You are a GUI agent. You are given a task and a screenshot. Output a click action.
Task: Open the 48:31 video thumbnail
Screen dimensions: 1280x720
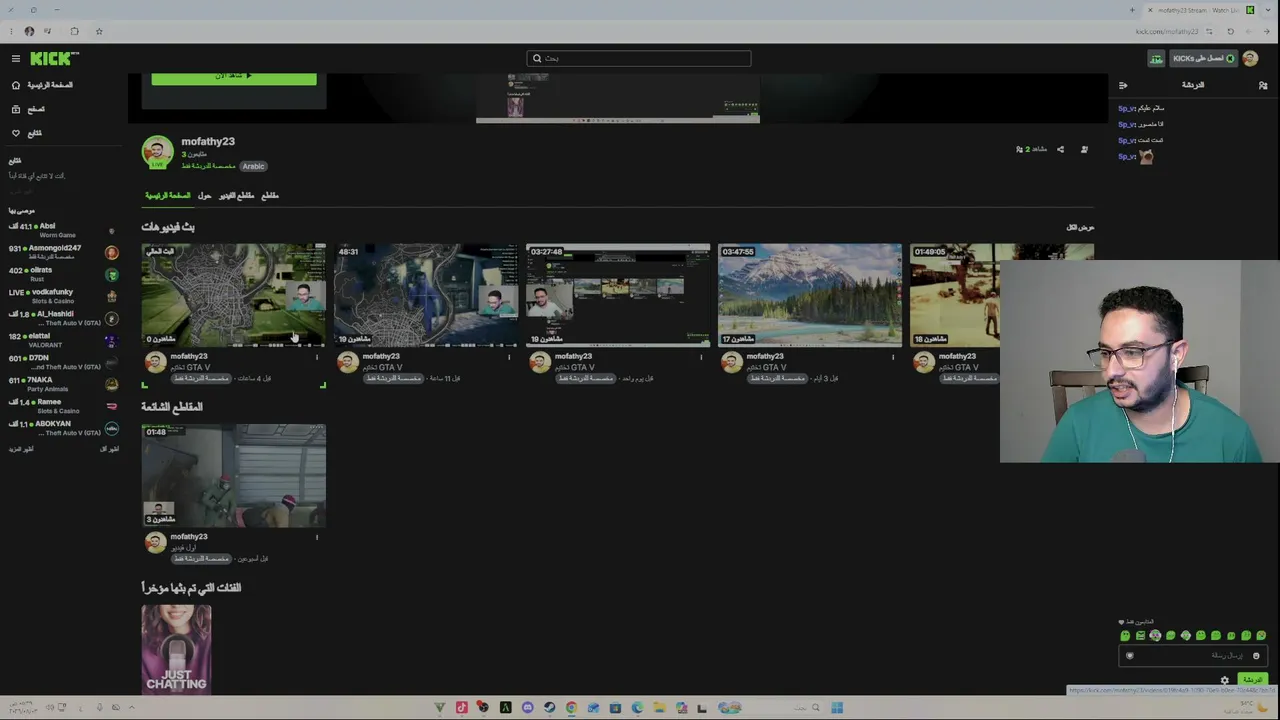click(426, 295)
